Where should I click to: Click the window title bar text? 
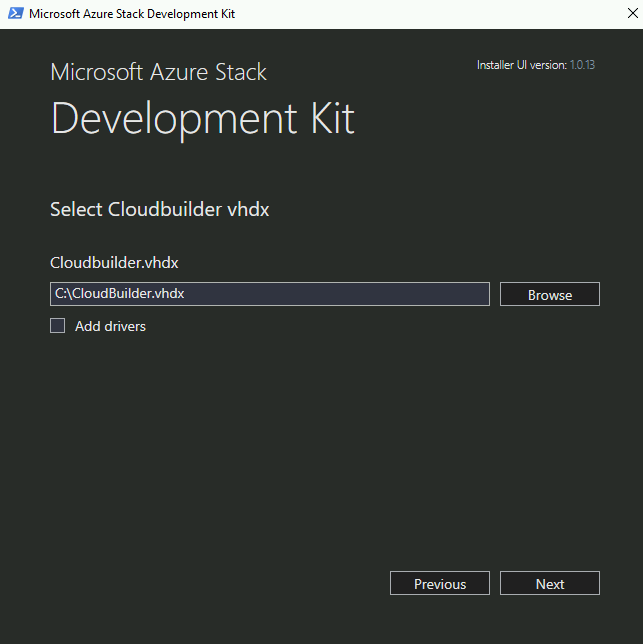coord(132,14)
